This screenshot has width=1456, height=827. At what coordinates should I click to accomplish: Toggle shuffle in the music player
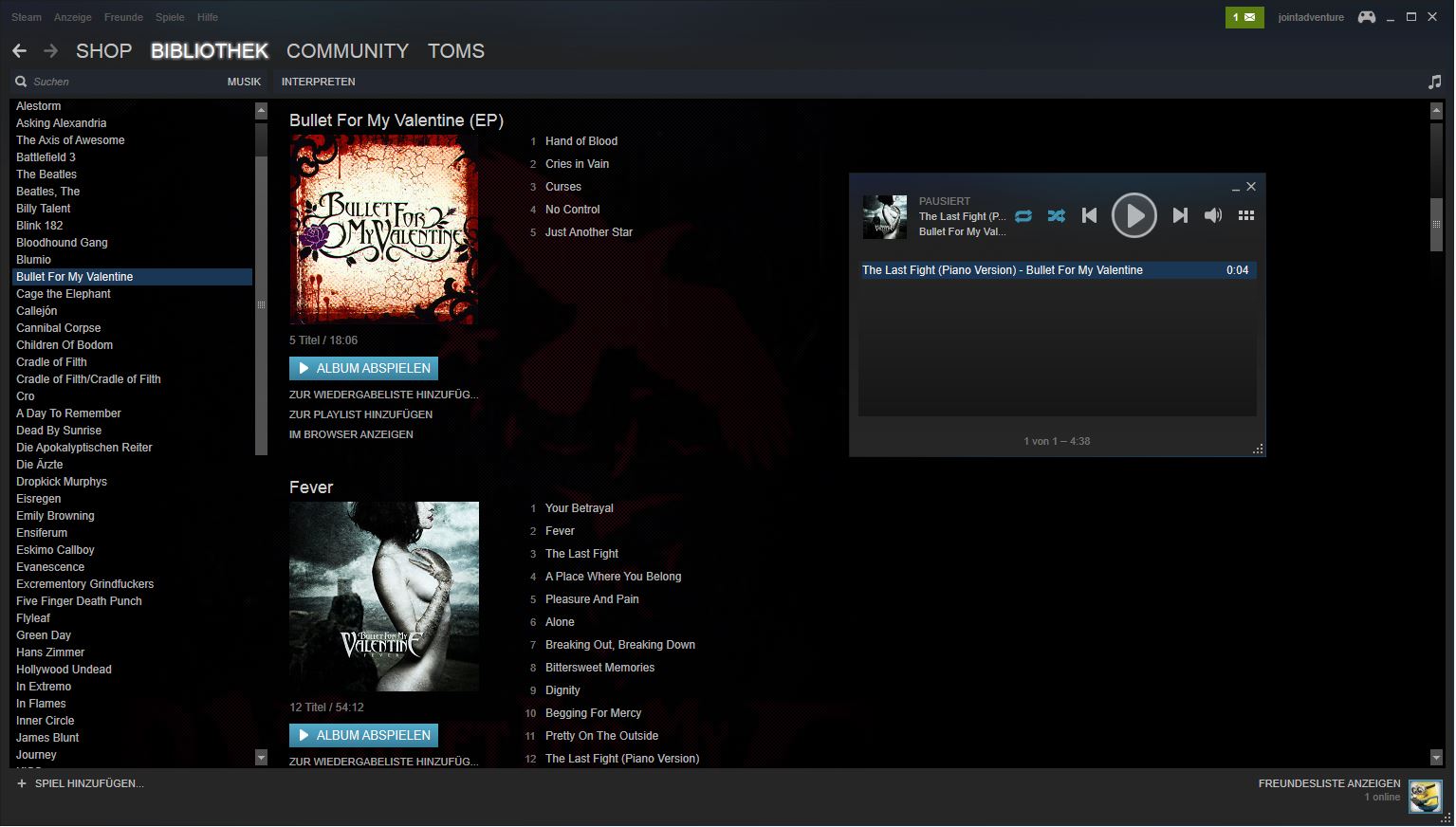click(1056, 216)
